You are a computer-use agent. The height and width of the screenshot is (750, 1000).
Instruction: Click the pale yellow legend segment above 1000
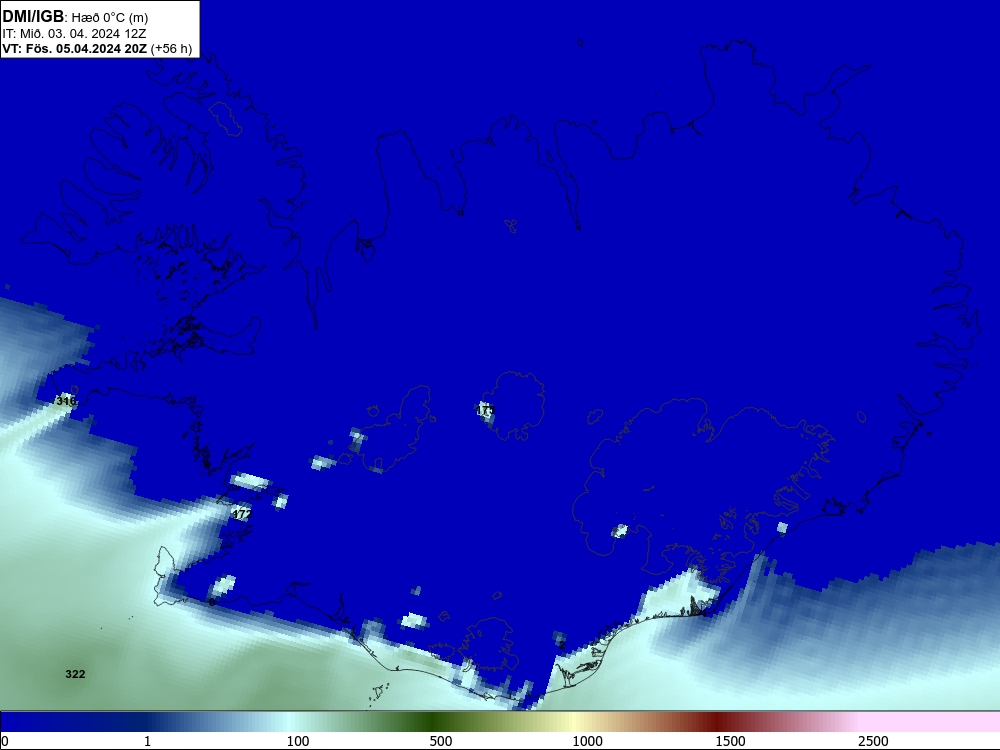coord(574,722)
